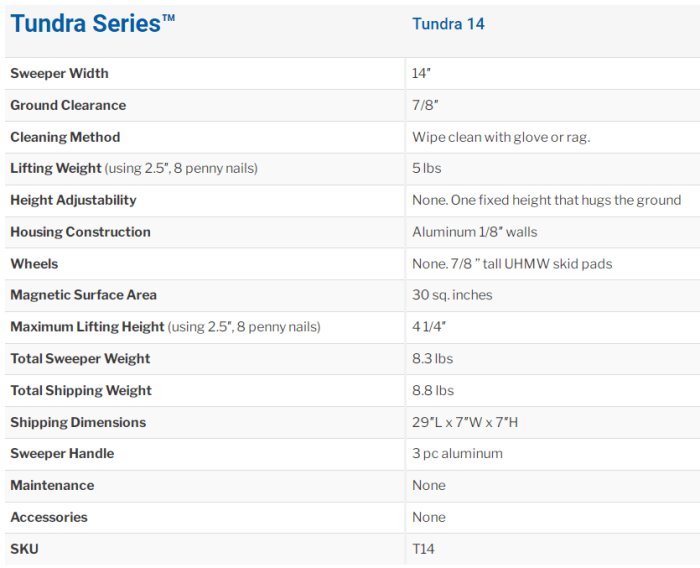Click the 'Wipe clean with glove or rag' value
The image size is (700, 568).
(501, 137)
